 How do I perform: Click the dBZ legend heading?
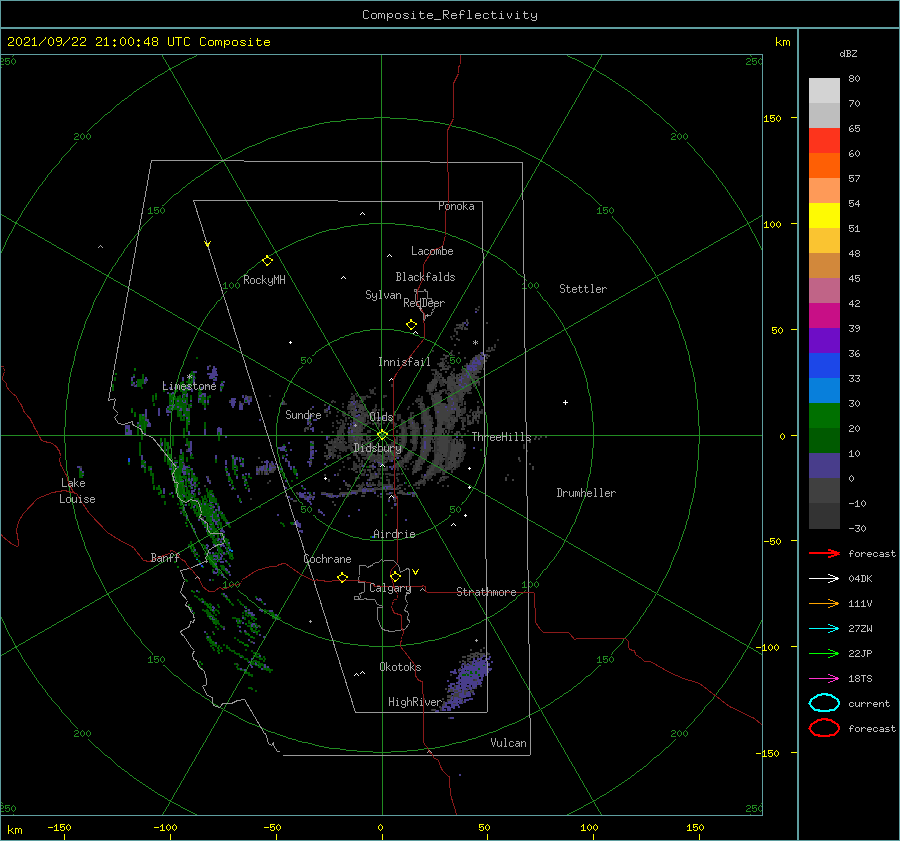point(848,53)
